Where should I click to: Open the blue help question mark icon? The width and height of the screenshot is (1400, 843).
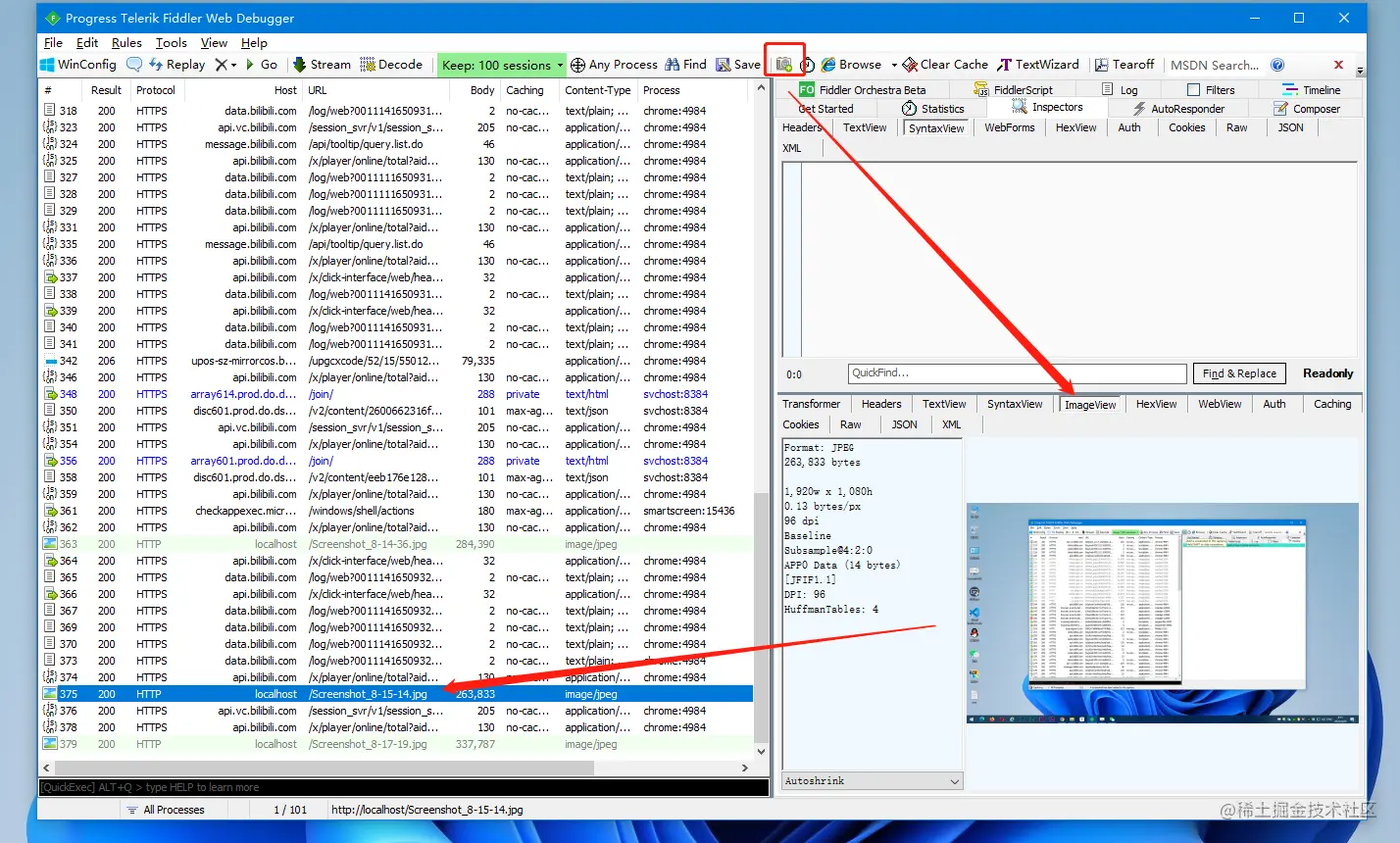click(x=1277, y=65)
